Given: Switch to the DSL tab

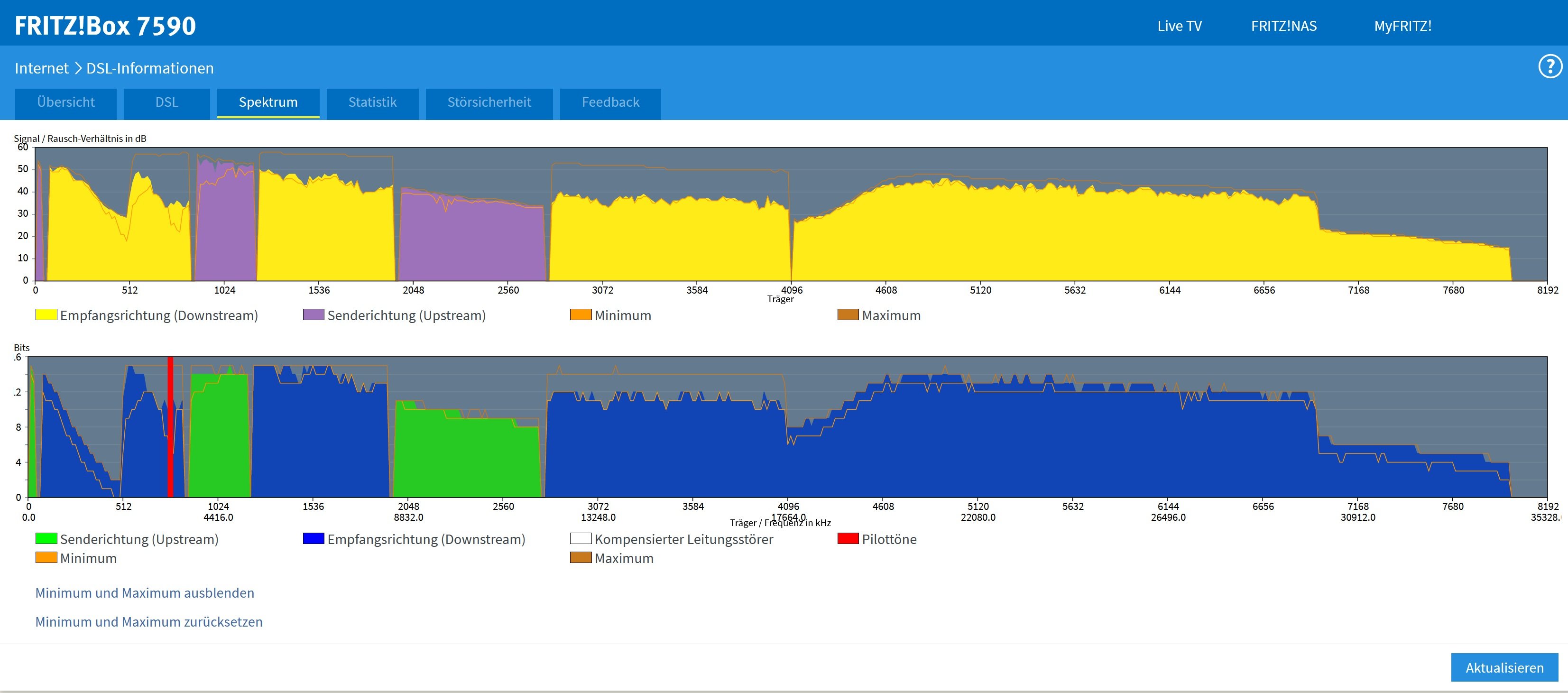Looking at the screenshot, I should coord(167,102).
